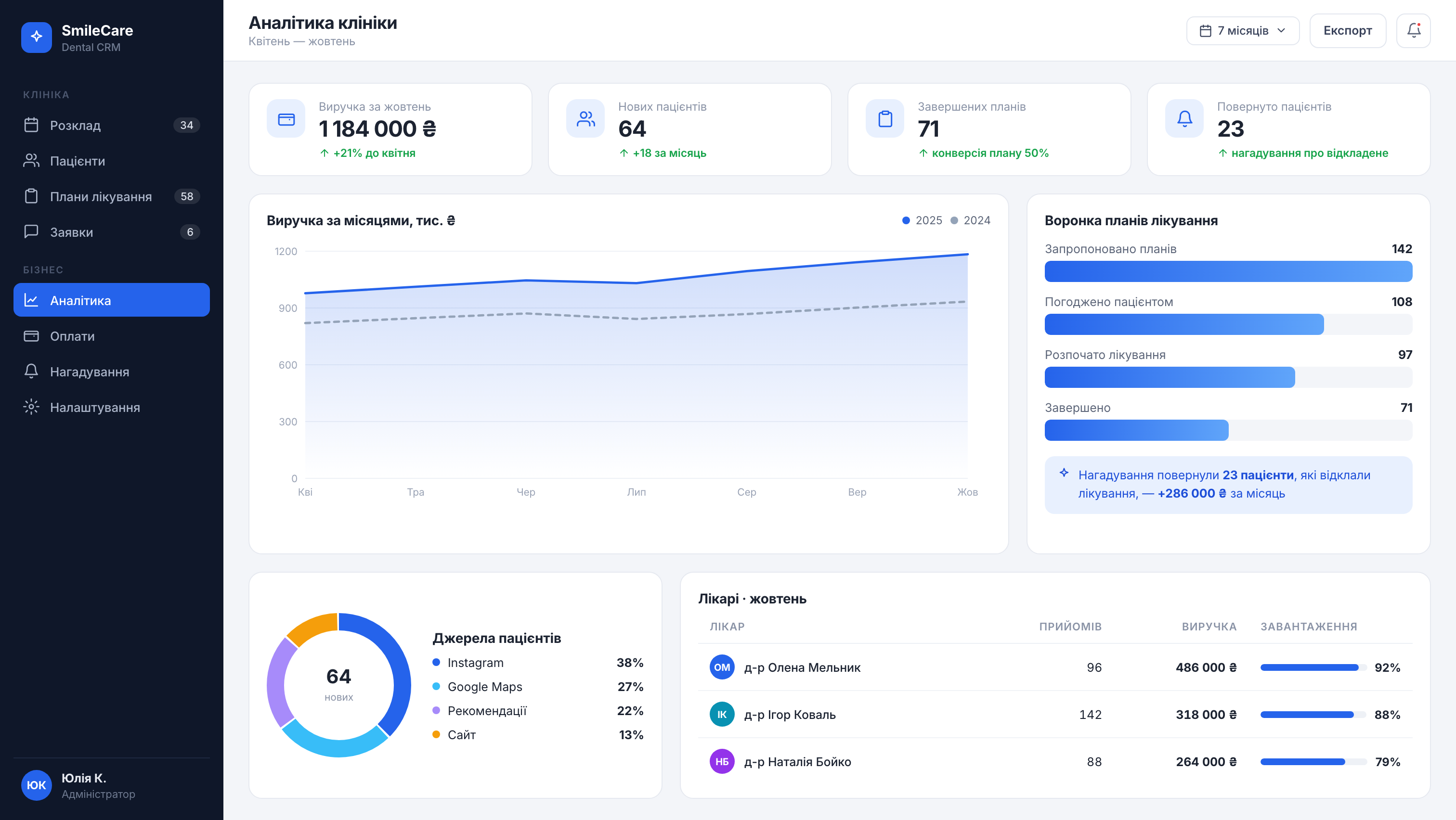Click the SmileCare logo icon
The height and width of the screenshot is (820, 1456).
(x=36, y=37)
